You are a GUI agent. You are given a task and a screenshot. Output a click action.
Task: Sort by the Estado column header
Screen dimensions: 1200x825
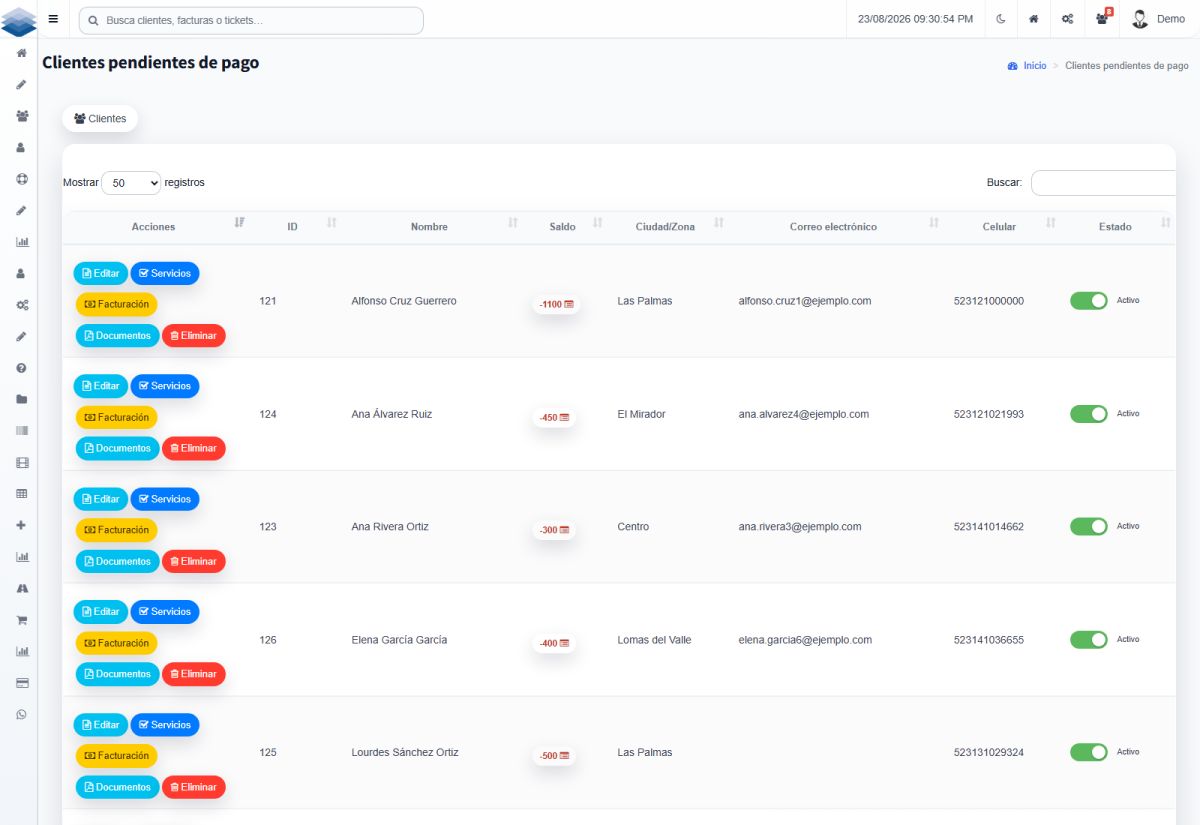click(1118, 227)
